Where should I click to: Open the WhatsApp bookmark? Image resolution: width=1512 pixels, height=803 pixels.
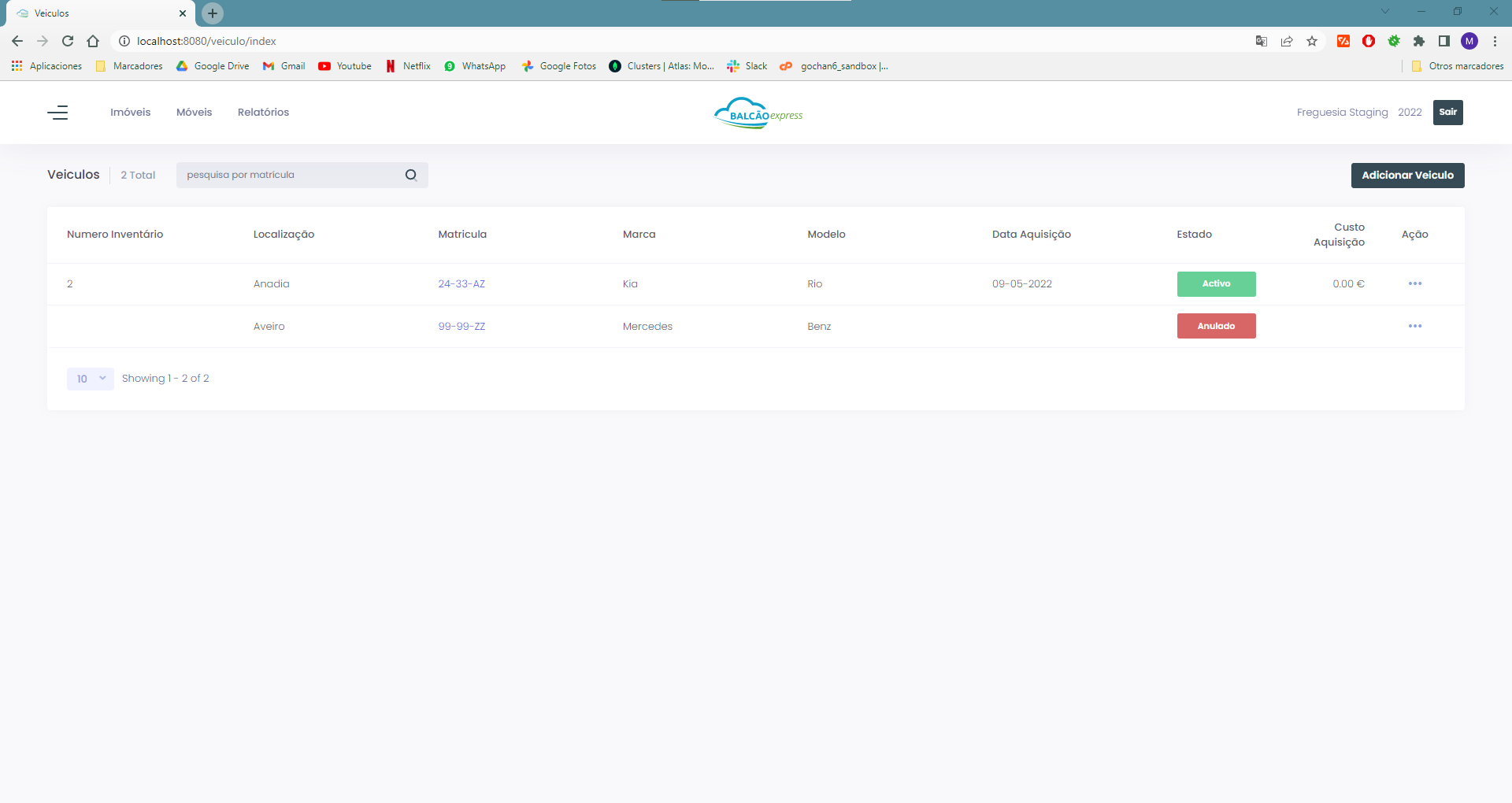coord(475,66)
